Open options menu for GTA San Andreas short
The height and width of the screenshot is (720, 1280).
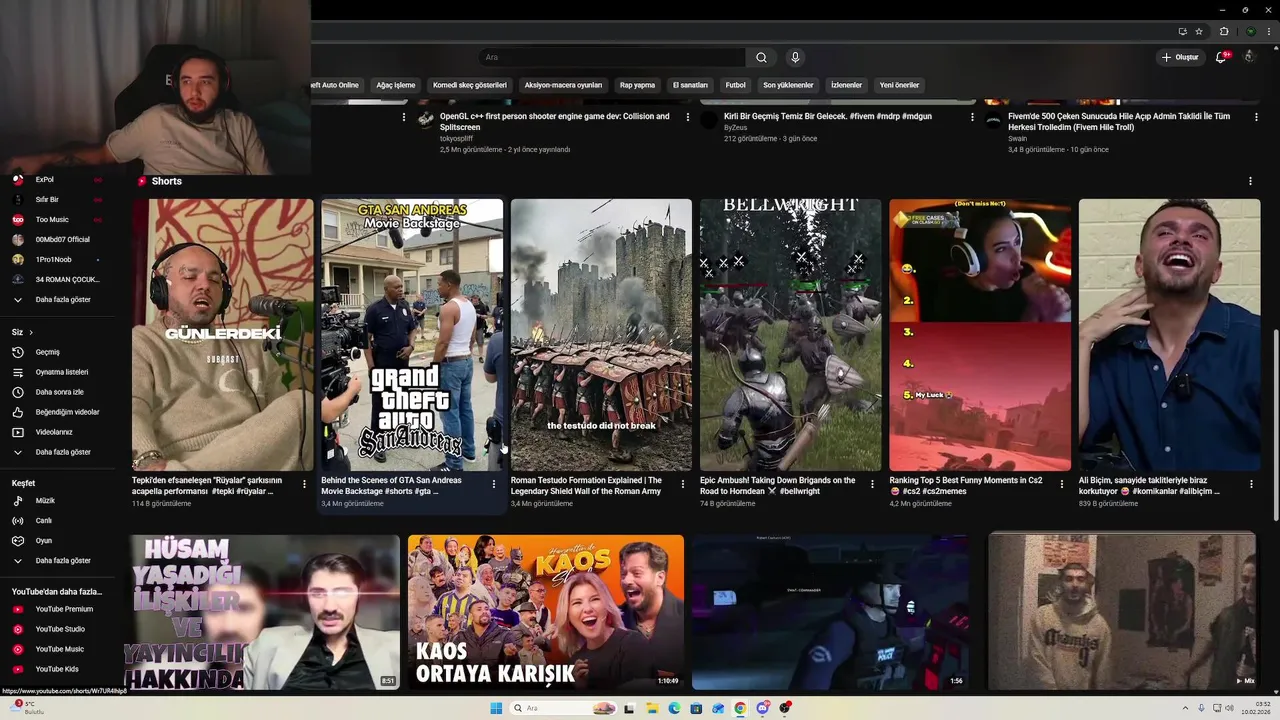(x=493, y=484)
